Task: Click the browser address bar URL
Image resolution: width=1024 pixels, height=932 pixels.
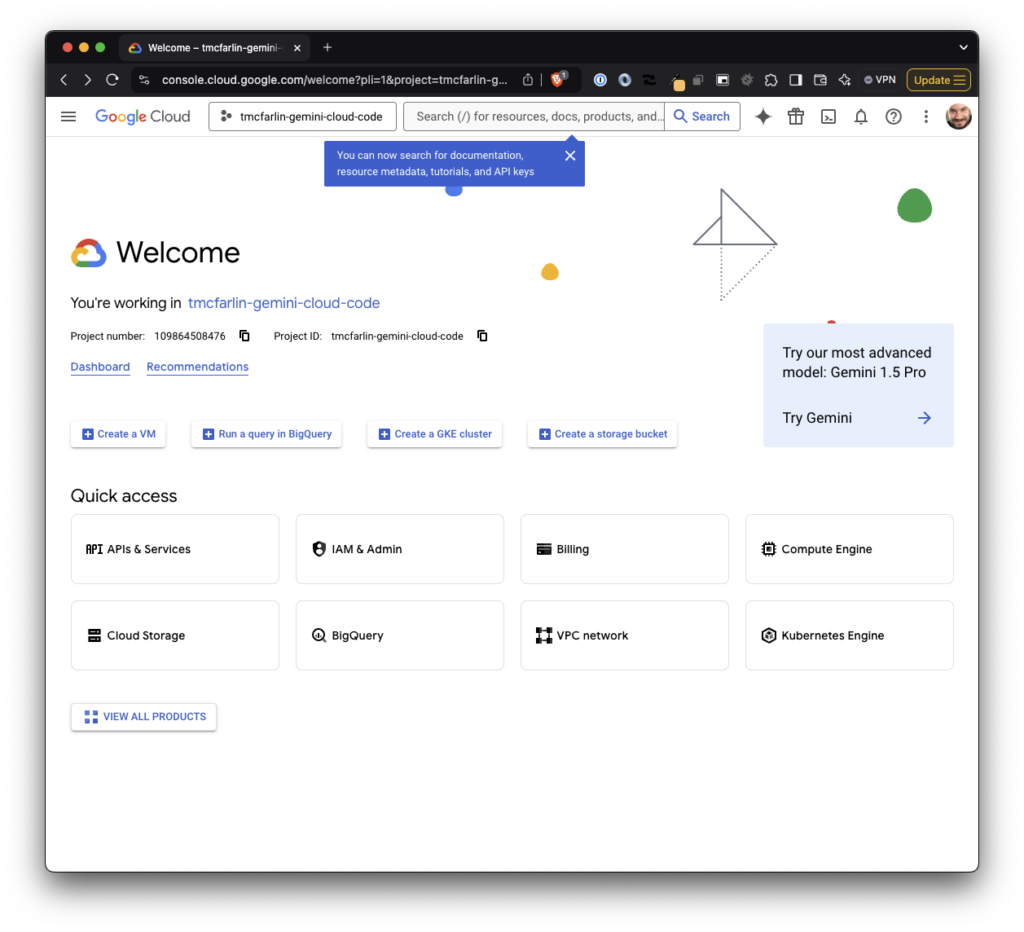Action: (334, 80)
